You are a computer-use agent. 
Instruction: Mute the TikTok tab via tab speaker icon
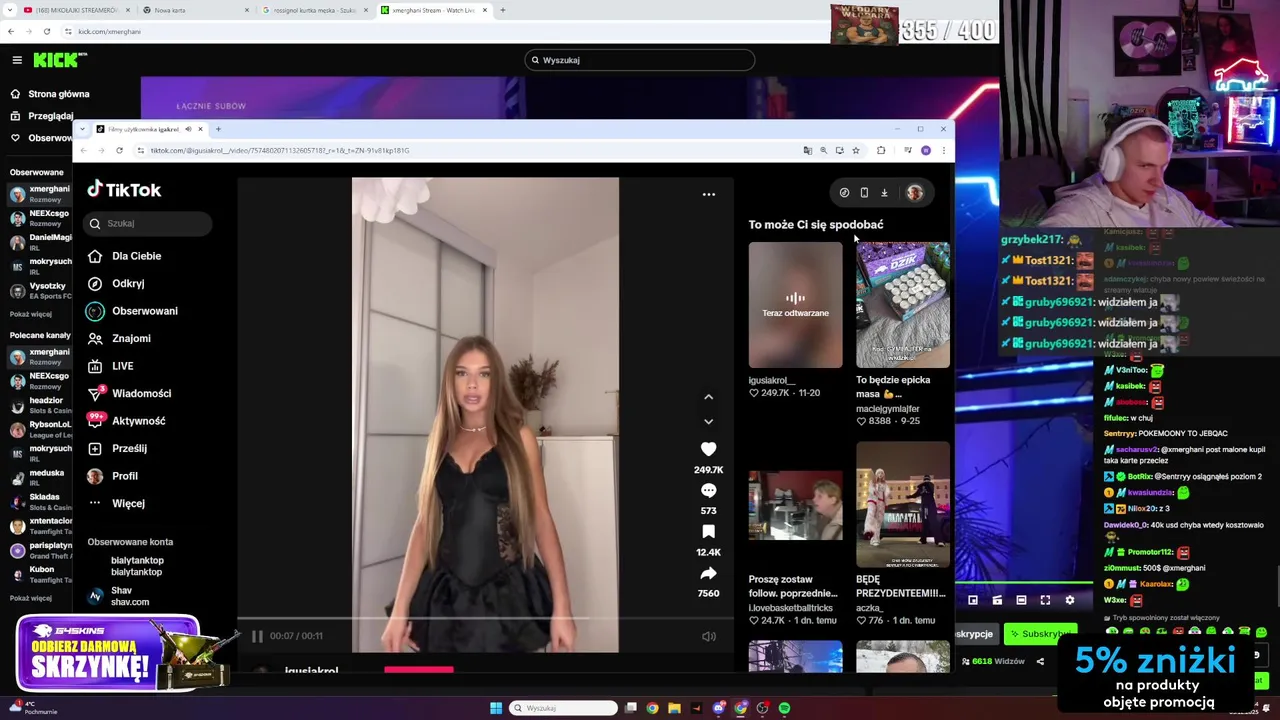(188, 129)
